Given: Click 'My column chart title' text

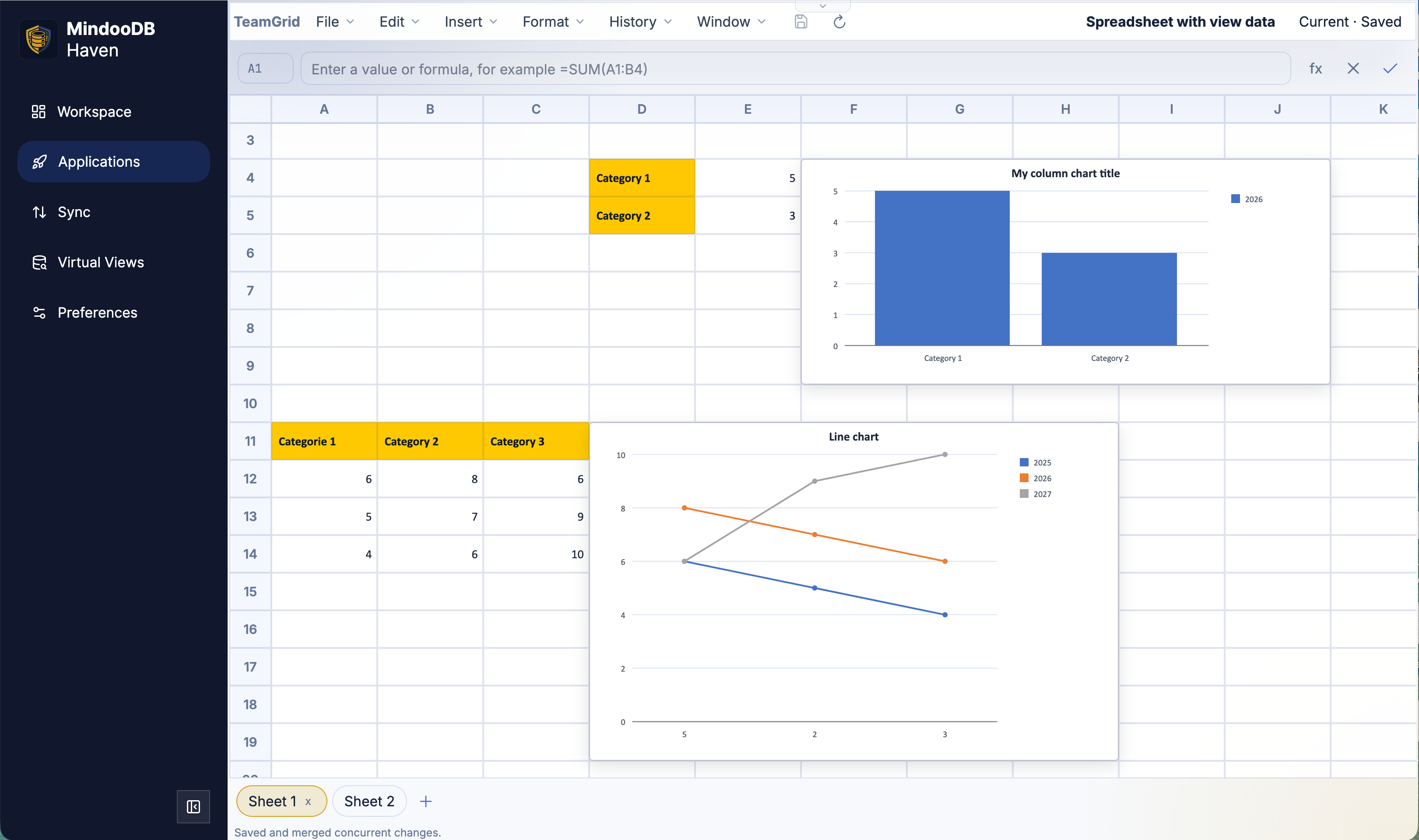Looking at the screenshot, I should [1065, 173].
